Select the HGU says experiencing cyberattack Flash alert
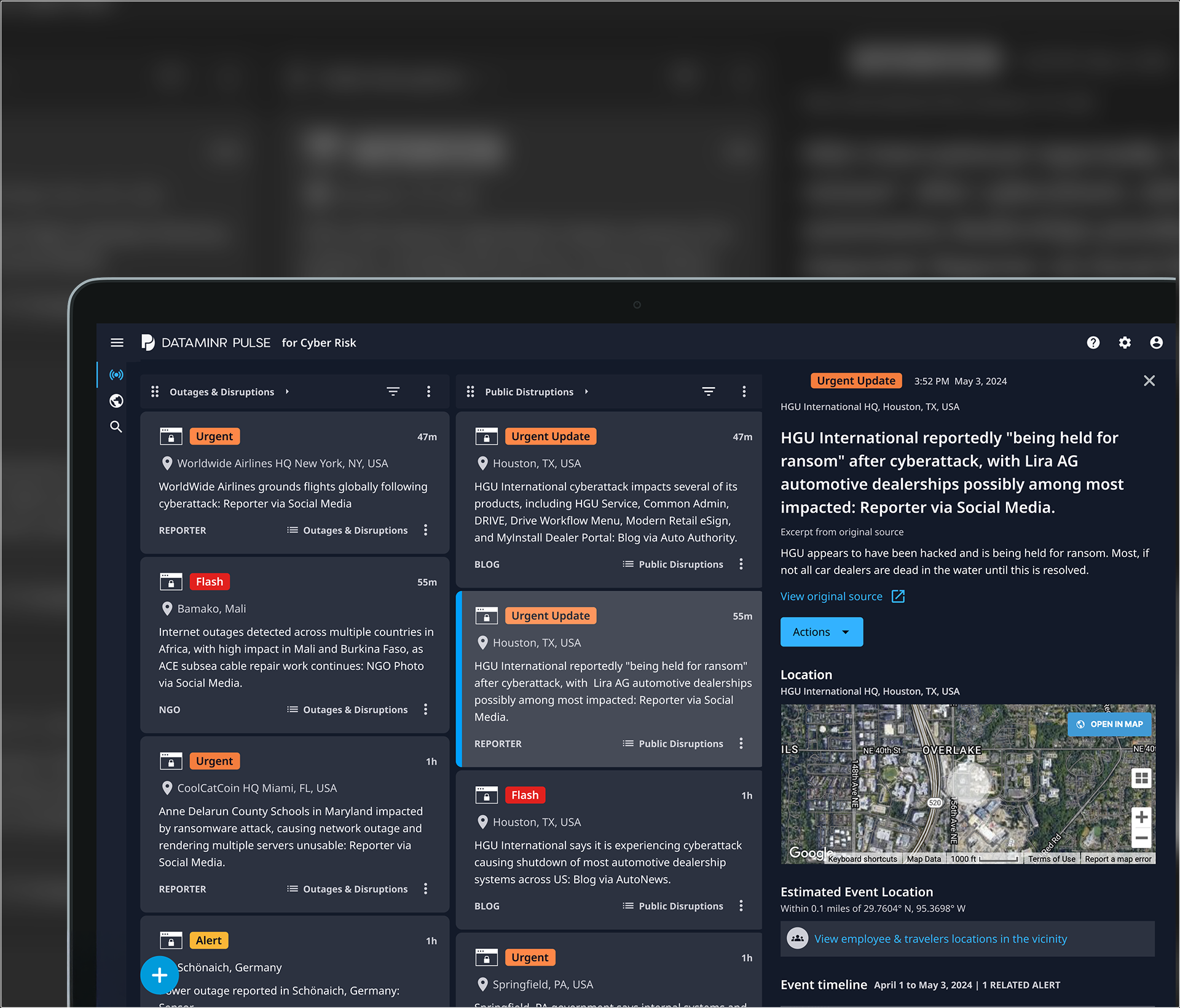1180x1008 pixels. pos(608,862)
